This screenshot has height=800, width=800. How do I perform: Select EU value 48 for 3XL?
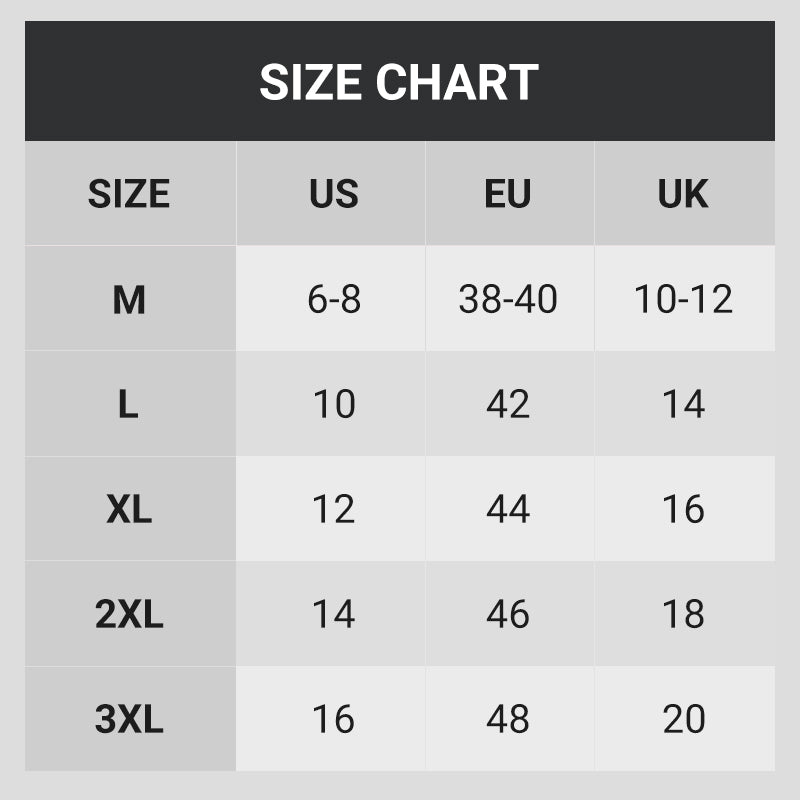508,719
